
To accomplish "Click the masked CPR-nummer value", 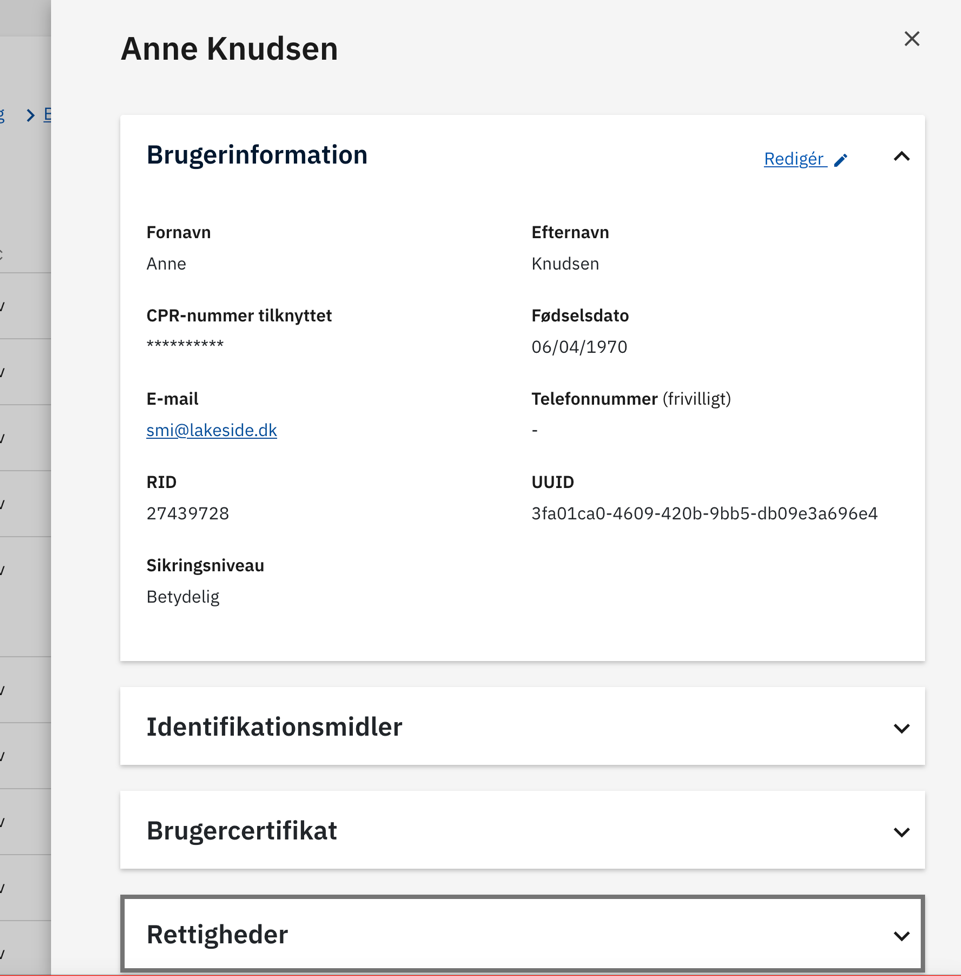I will coord(185,344).
